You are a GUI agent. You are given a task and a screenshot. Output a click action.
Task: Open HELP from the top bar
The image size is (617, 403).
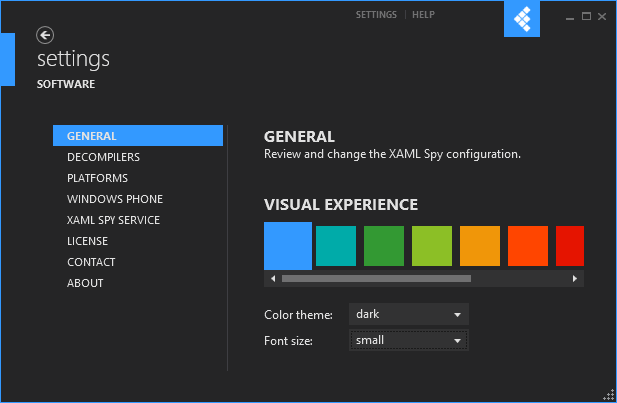click(423, 15)
